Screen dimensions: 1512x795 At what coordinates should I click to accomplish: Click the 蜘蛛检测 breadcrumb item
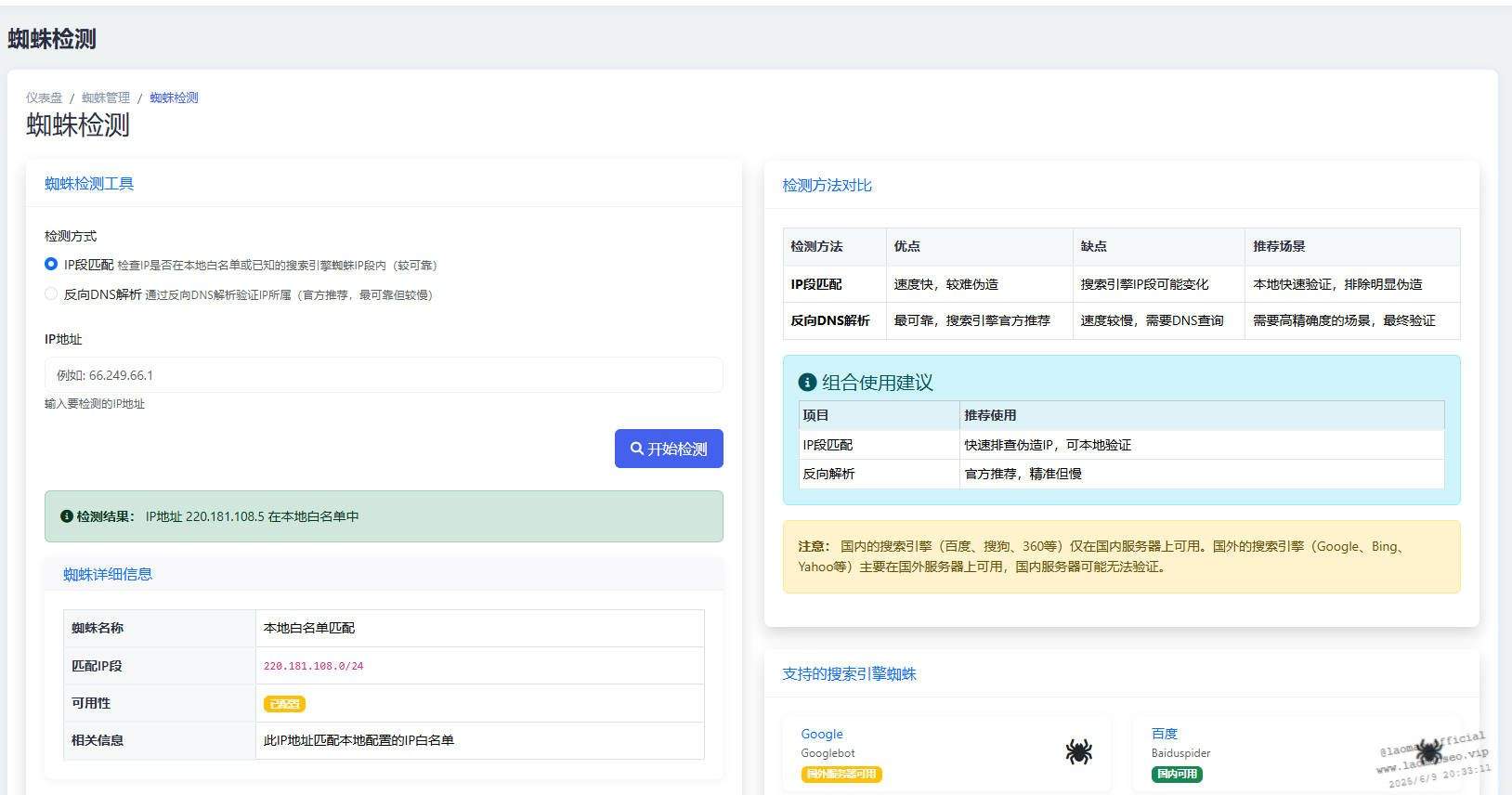click(x=174, y=98)
